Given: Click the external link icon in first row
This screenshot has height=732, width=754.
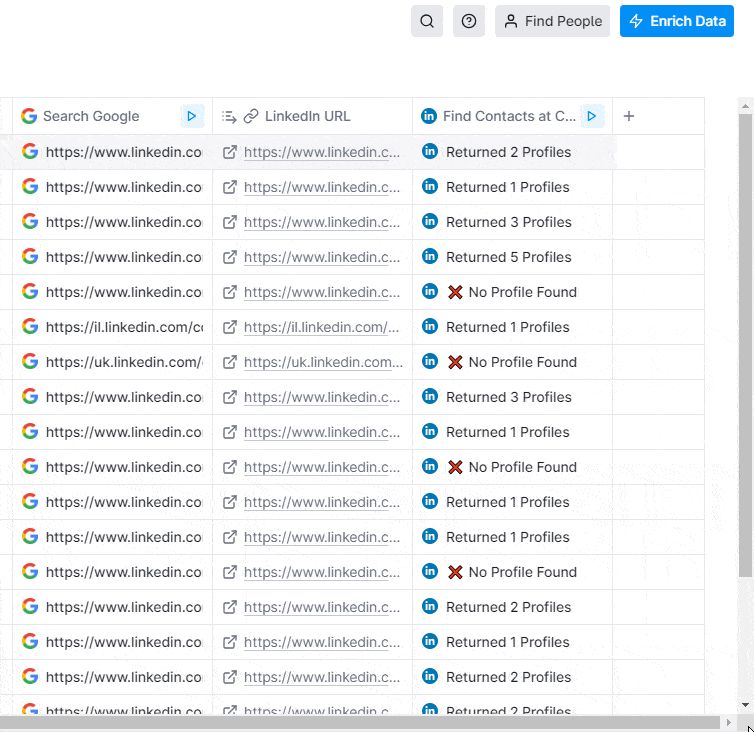Looking at the screenshot, I should click(230, 152).
